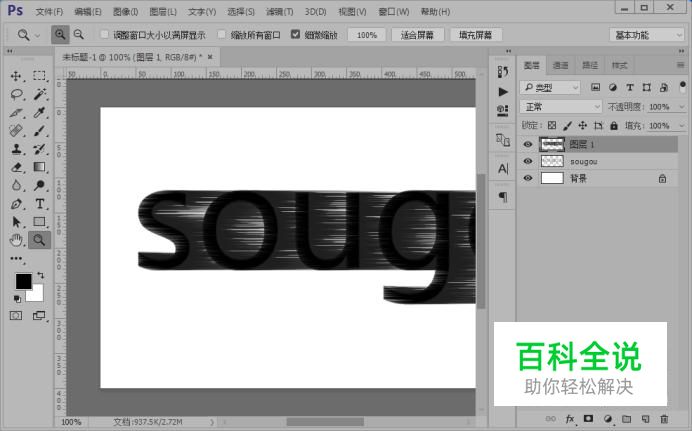Switch to the 通道 tab
Viewport: 692px width, 431px height.
tap(561, 65)
